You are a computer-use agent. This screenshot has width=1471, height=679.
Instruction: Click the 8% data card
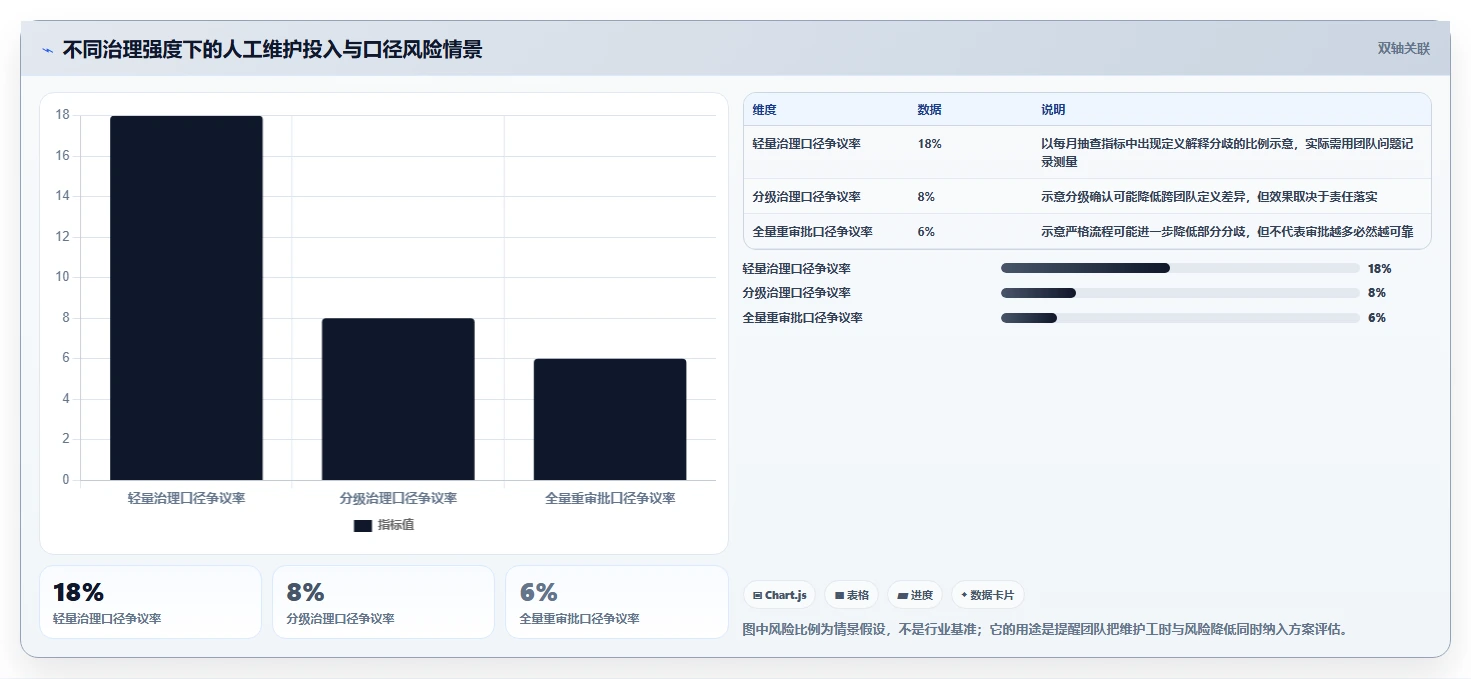[383, 602]
